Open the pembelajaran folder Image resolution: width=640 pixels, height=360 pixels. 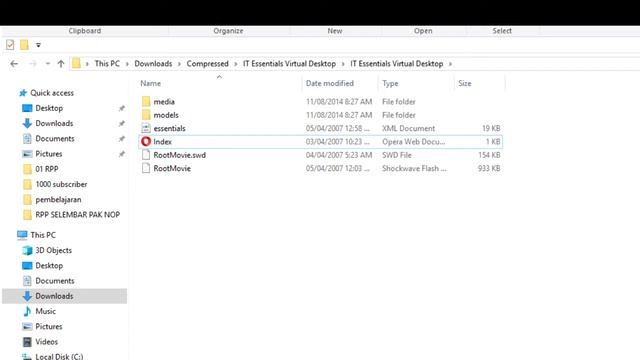pyautogui.click(x=58, y=200)
